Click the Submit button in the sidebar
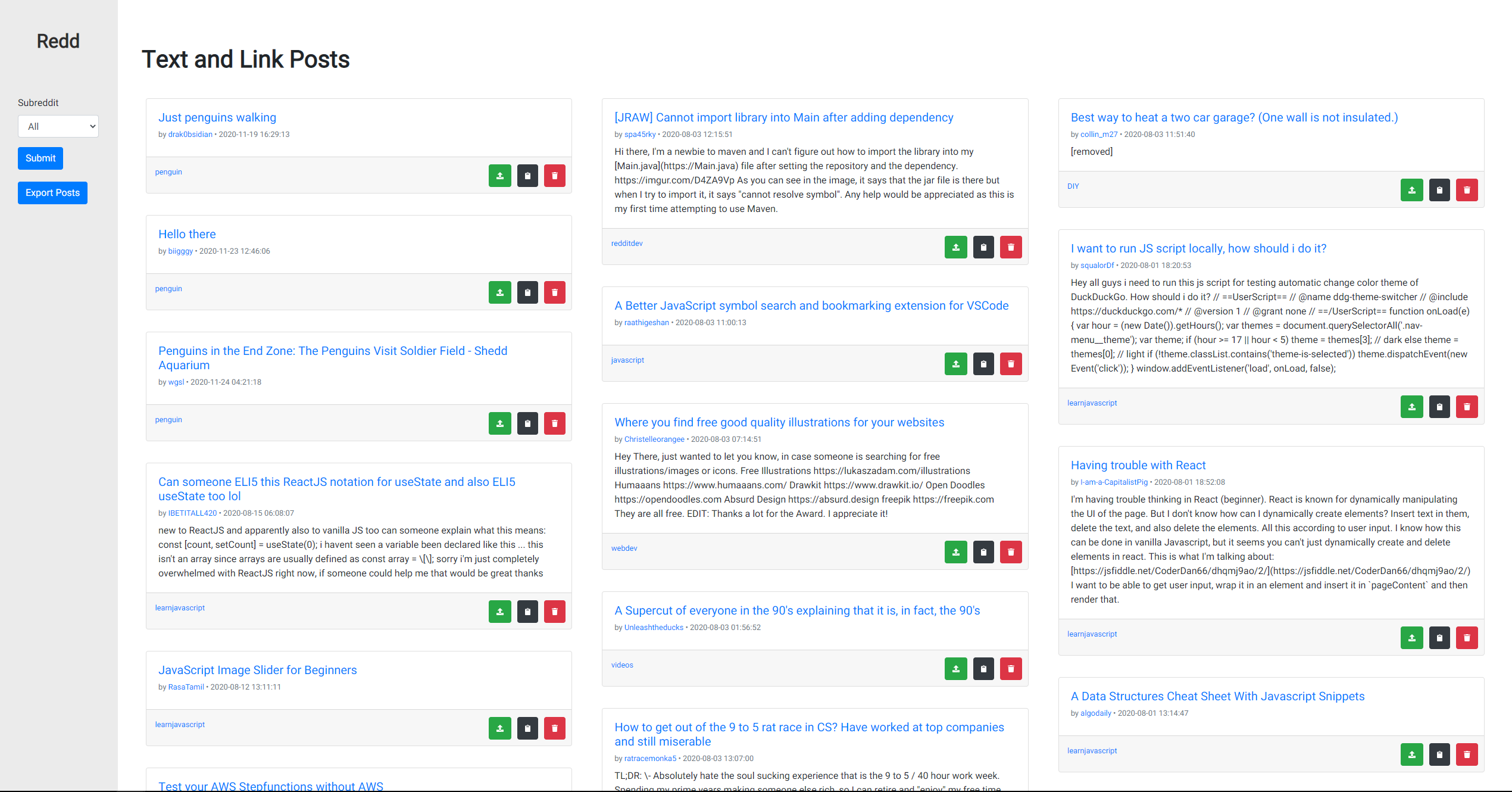 (x=41, y=158)
